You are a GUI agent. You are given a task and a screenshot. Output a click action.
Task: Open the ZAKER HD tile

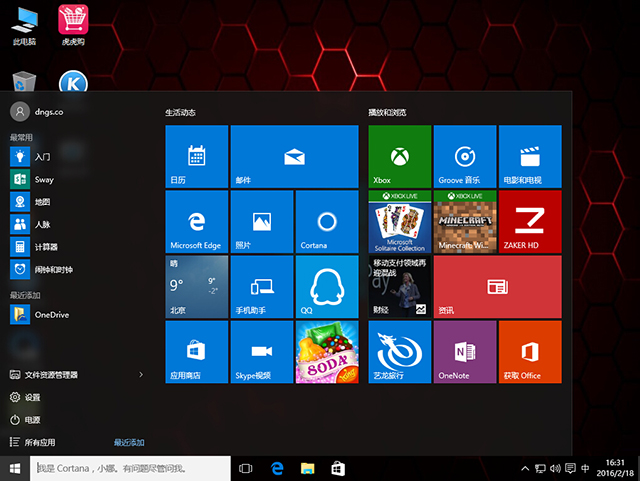[529, 221]
